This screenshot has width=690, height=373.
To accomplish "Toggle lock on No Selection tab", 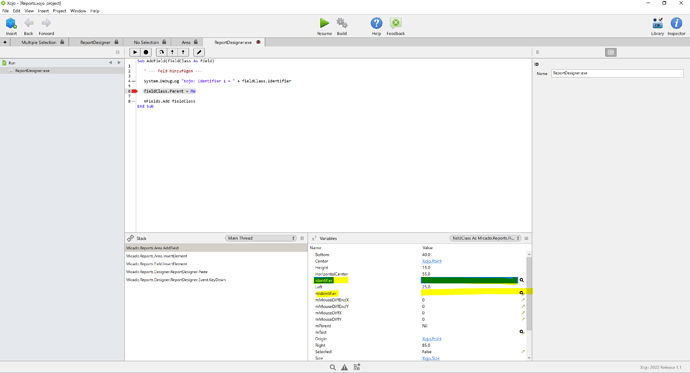I will point(164,42).
